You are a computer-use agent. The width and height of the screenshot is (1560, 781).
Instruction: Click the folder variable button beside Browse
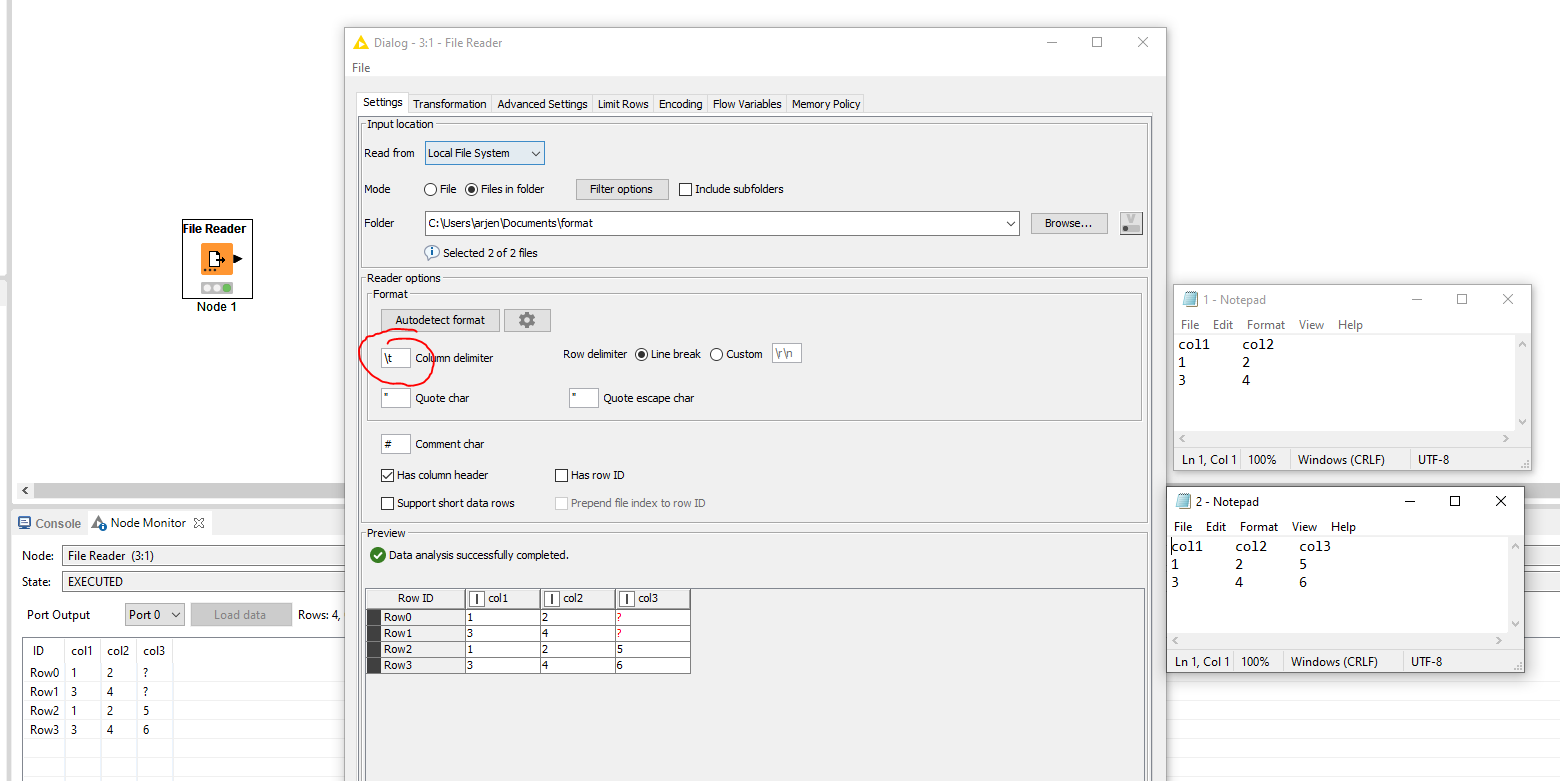coord(1131,223)
